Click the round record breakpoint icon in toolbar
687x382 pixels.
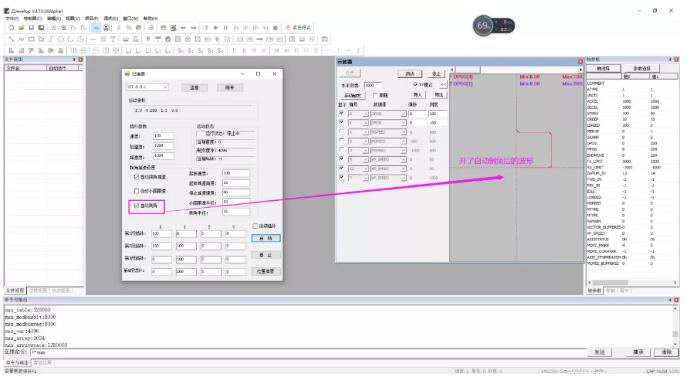(x=275, y=28)
